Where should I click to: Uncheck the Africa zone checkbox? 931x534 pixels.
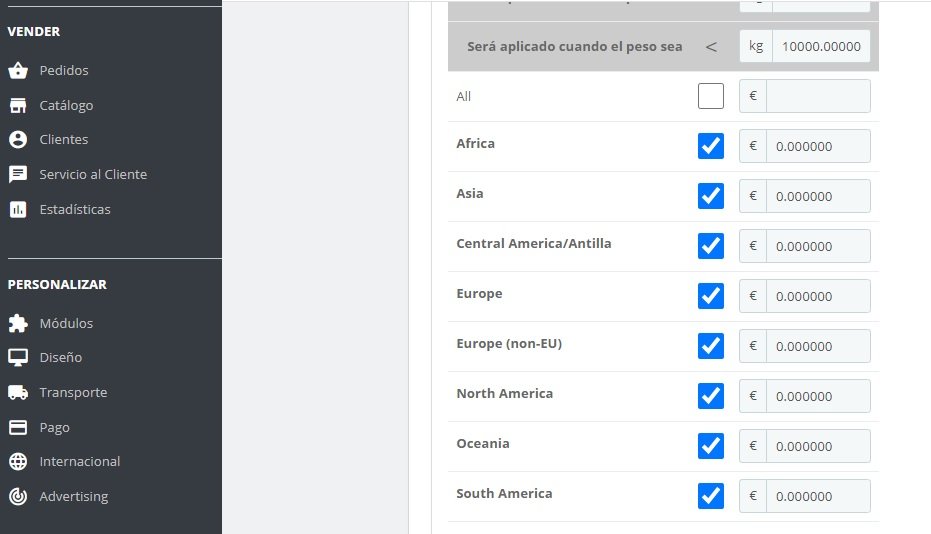click(711, 146)
